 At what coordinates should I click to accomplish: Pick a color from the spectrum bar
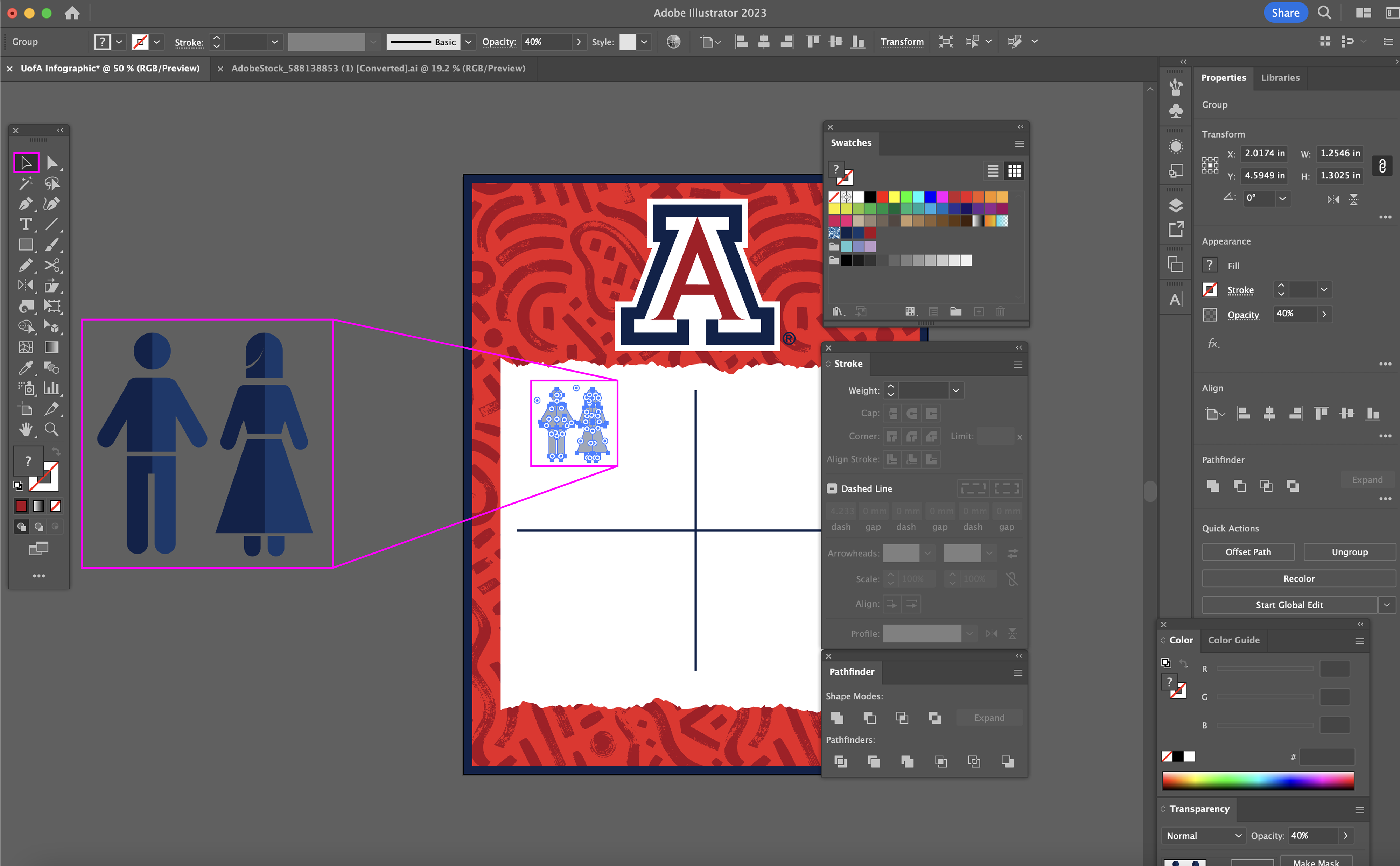point(1257,781)
